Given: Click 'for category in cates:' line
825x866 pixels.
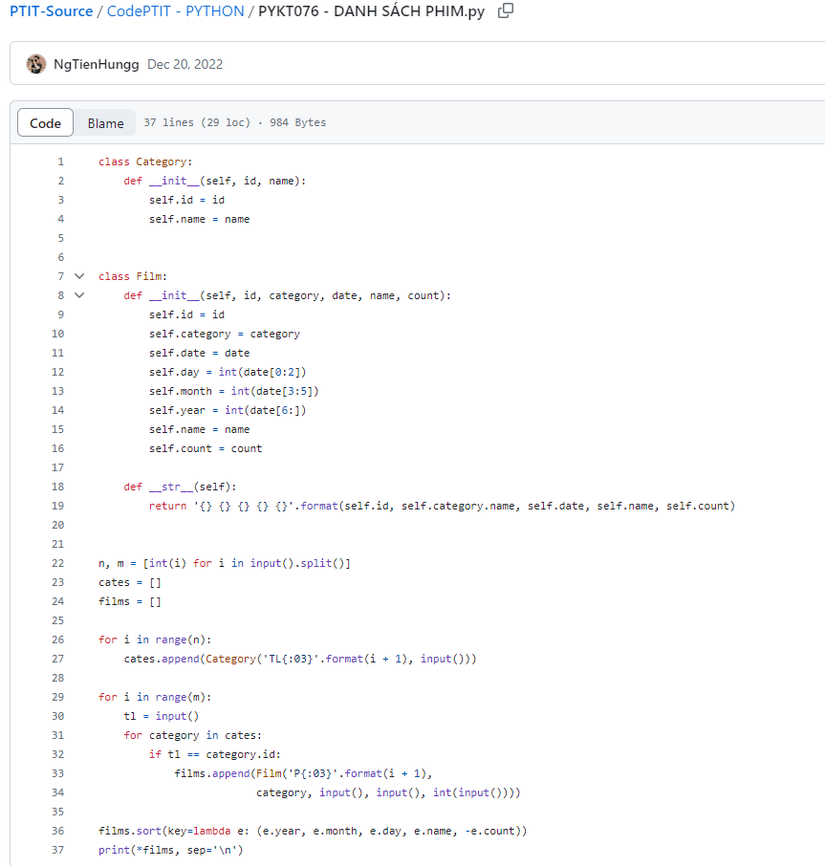Looking at the screenshot, I should tap(193, 735).
